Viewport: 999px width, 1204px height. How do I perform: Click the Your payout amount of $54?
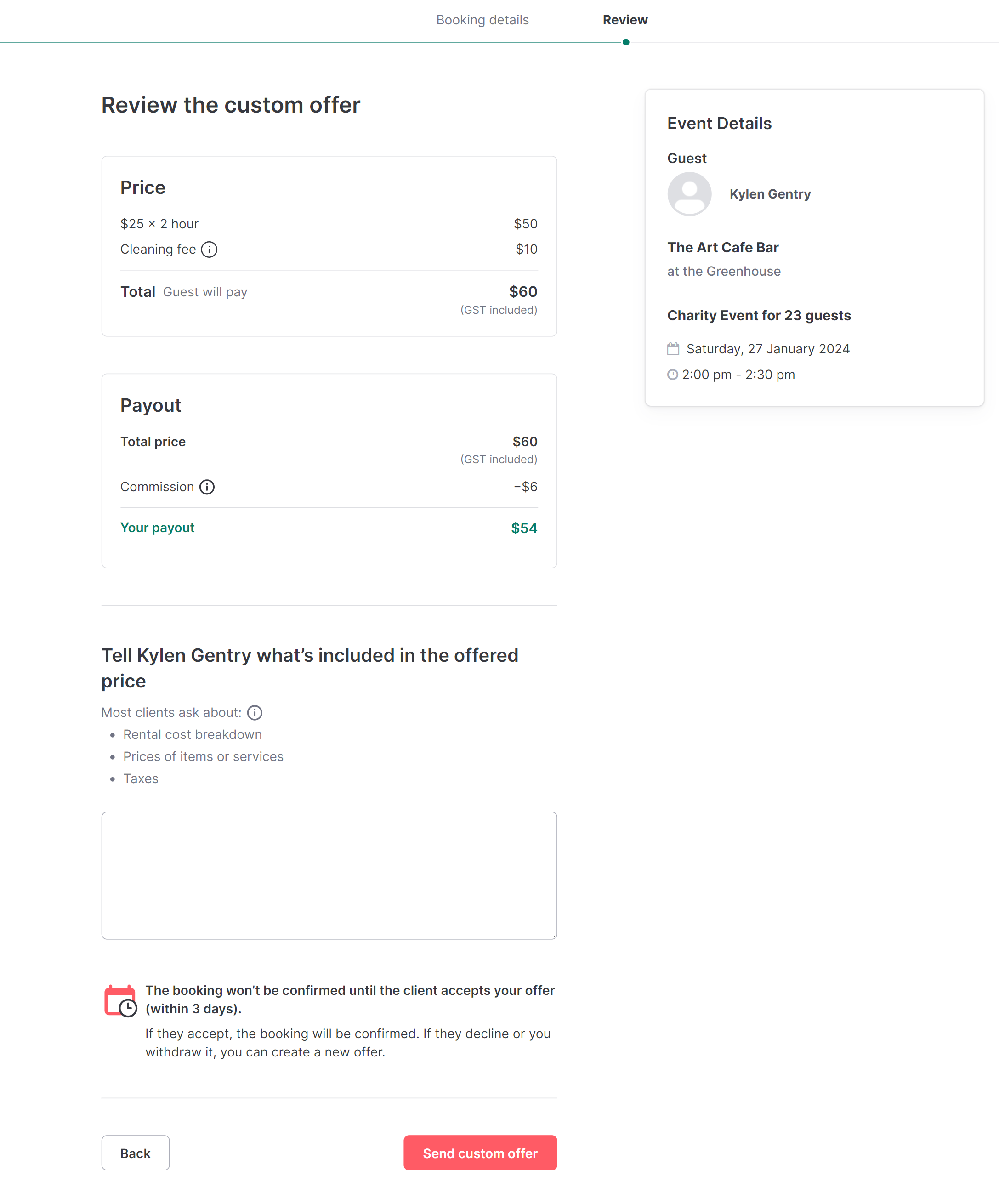[523, 528]
